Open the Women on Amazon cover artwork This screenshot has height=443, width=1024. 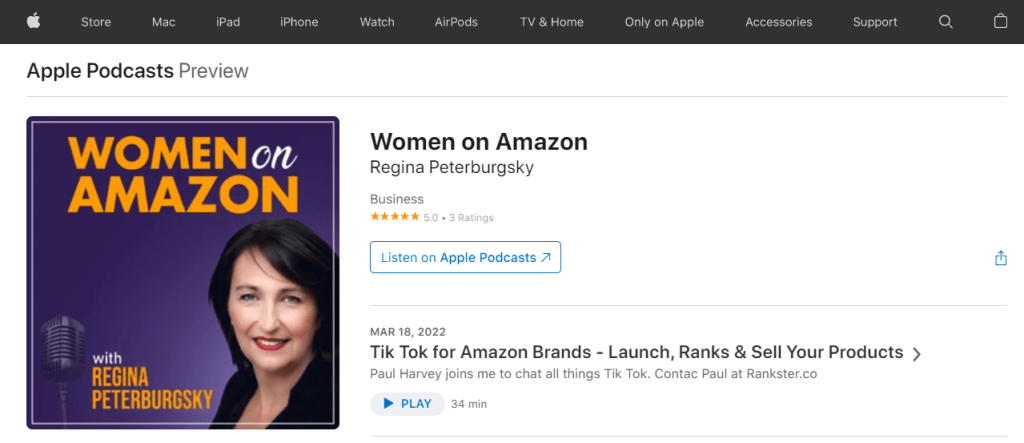point(183,272)
